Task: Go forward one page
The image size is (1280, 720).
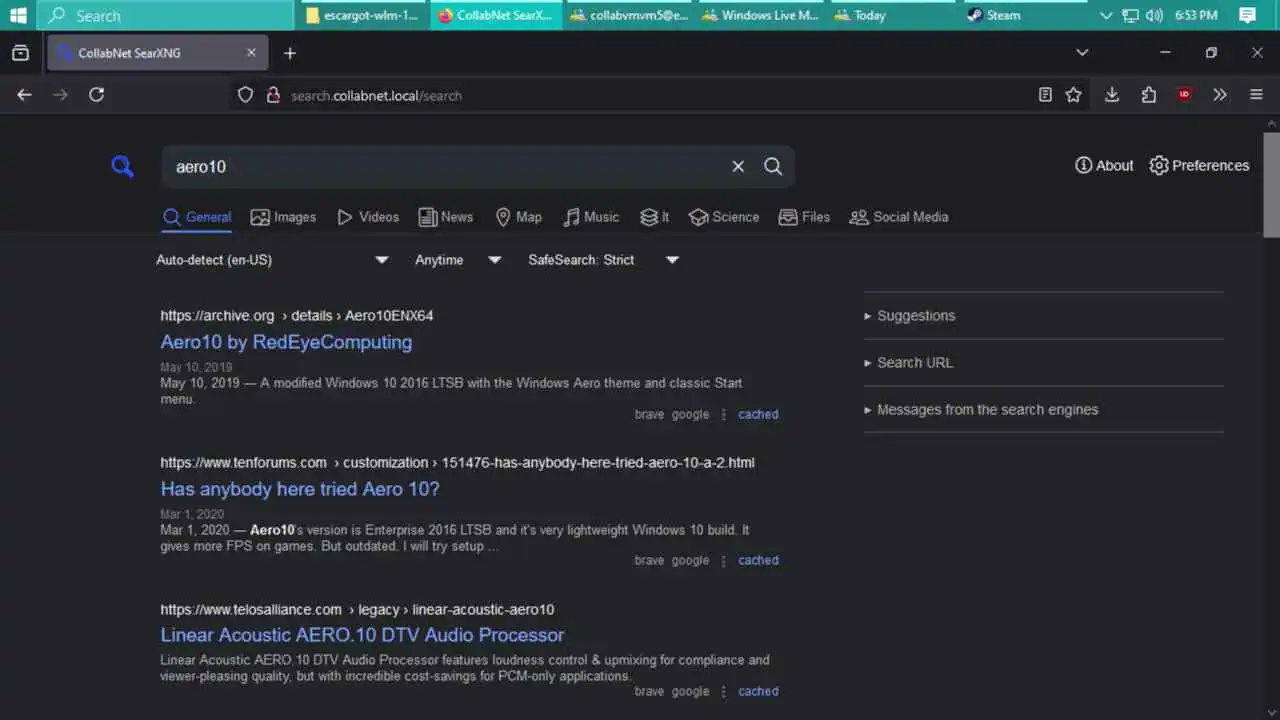Action: click(60, 94)
